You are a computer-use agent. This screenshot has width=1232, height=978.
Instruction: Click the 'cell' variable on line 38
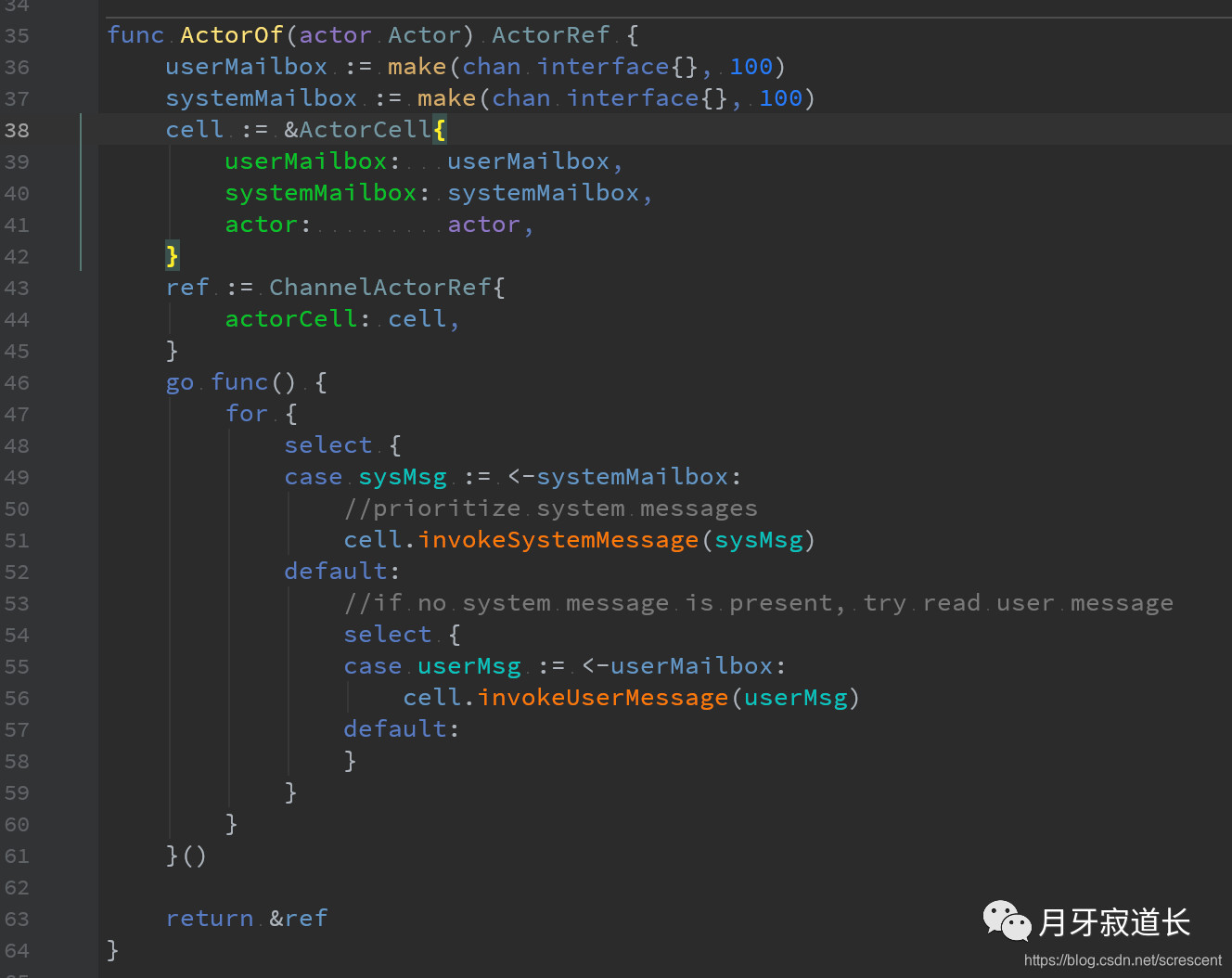coord(195,130)
